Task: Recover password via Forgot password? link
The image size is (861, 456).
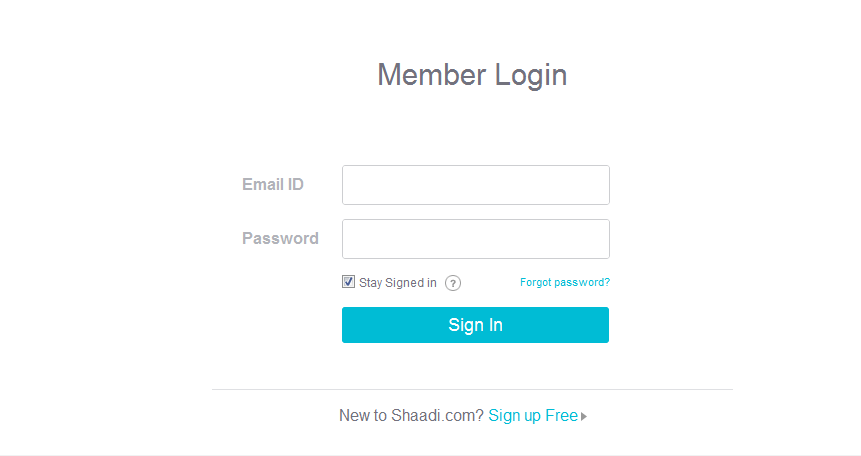Action: click(x=565, y=282)
